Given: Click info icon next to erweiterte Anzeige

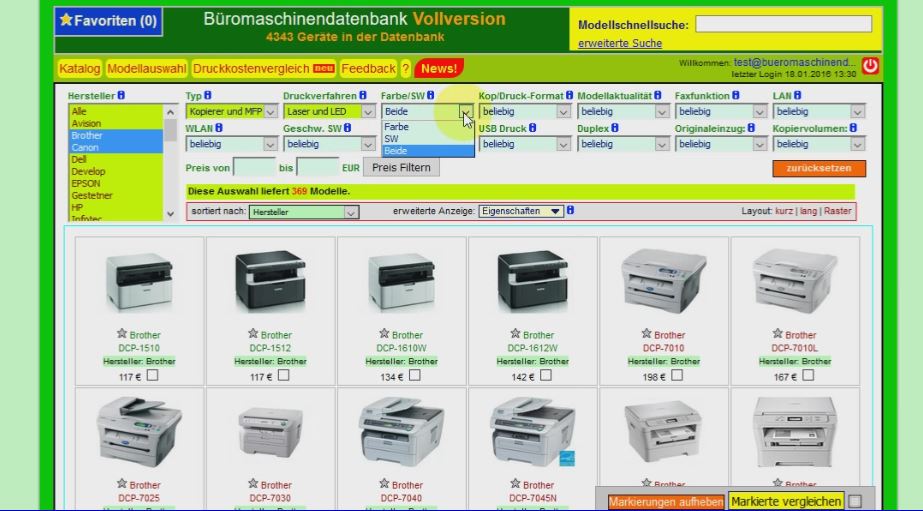Looking at the screenshot, I should click(x=570, y=210).
